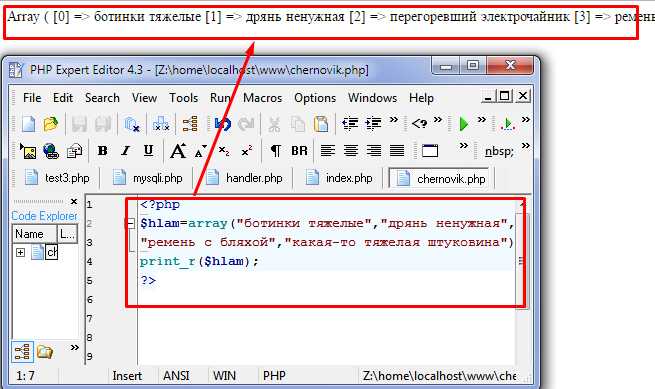Switch to handler.php tab
Image resolution: width=655 pixels, height=389 pixels.
point(244,178)
